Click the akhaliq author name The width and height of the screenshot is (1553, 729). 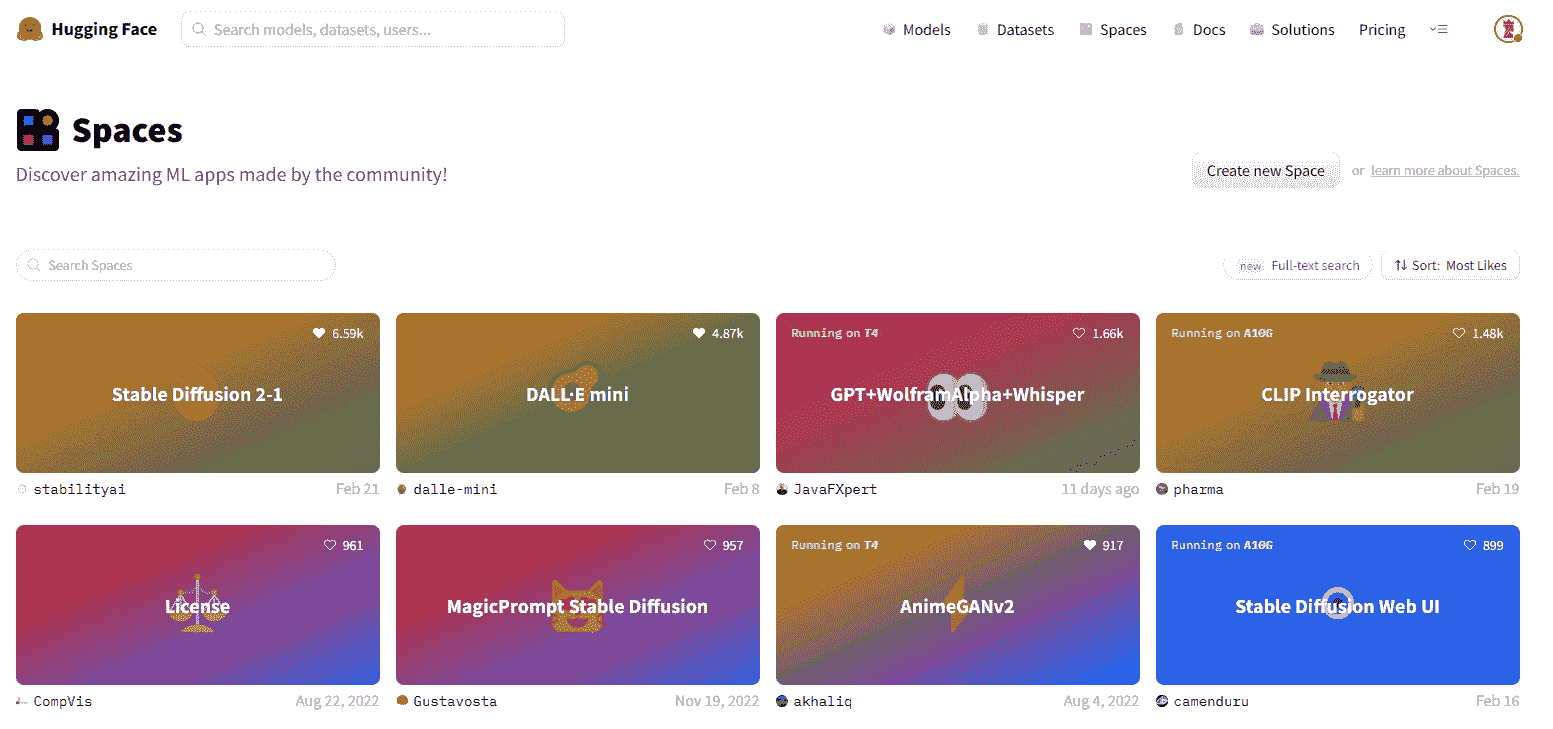pyautogui.click(x=823, y=701)
